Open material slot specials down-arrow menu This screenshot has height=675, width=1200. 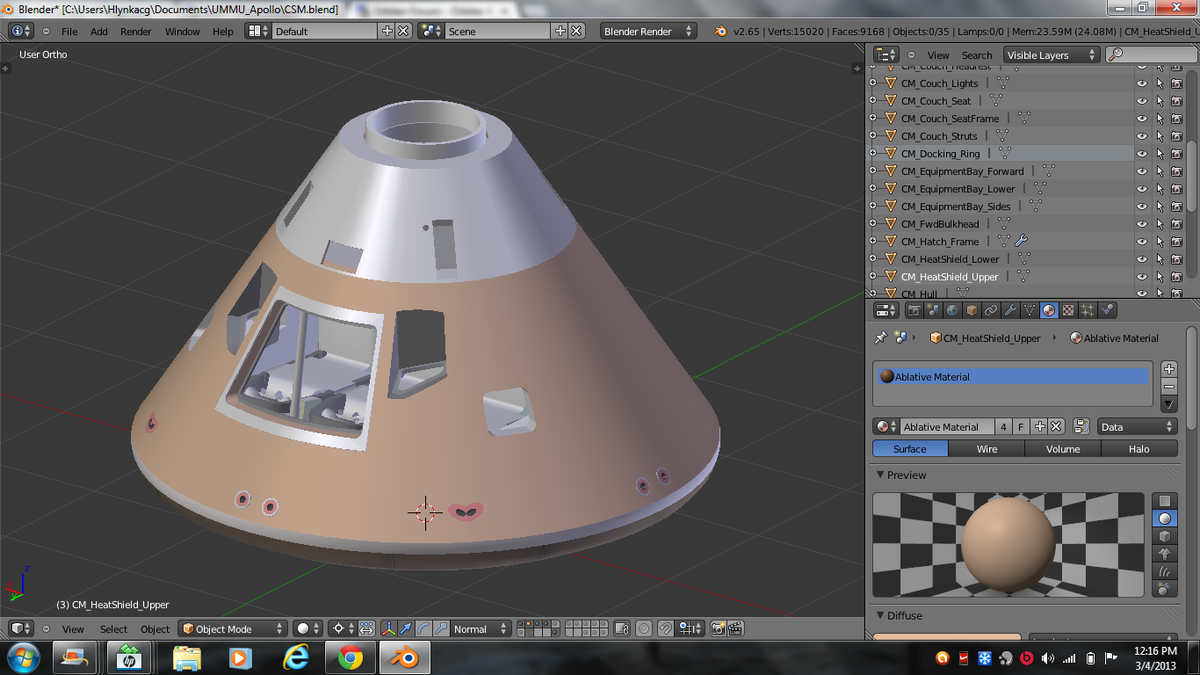[1169, 404]
